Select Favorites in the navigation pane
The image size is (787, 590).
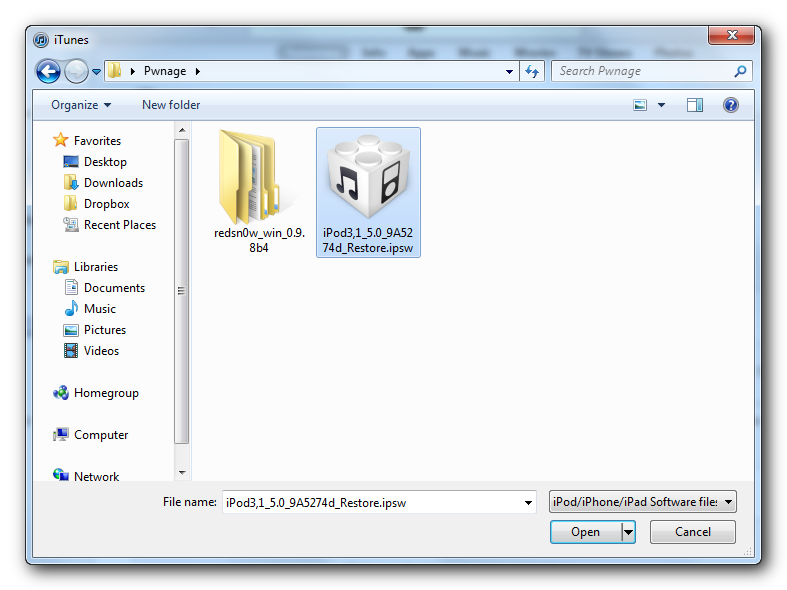[x=97, y=141]
